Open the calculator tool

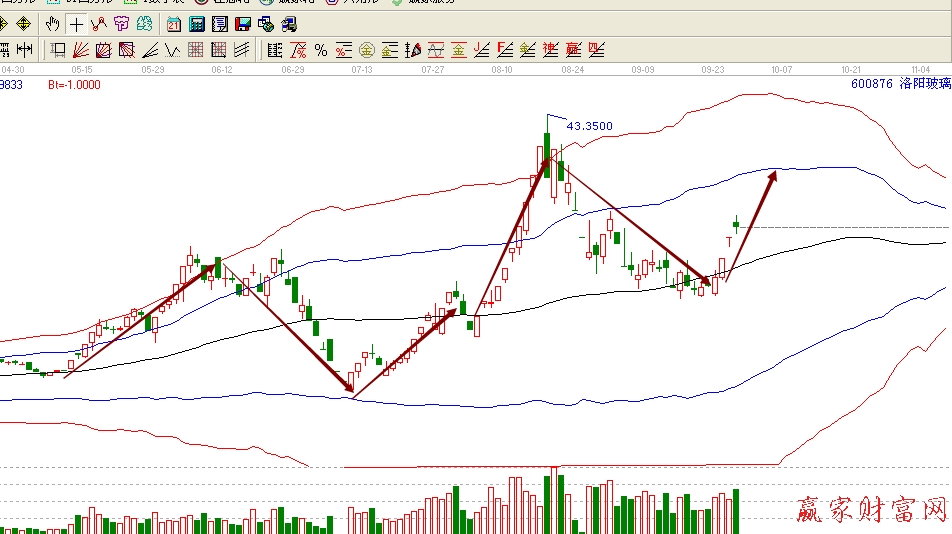tap(198, 23)
